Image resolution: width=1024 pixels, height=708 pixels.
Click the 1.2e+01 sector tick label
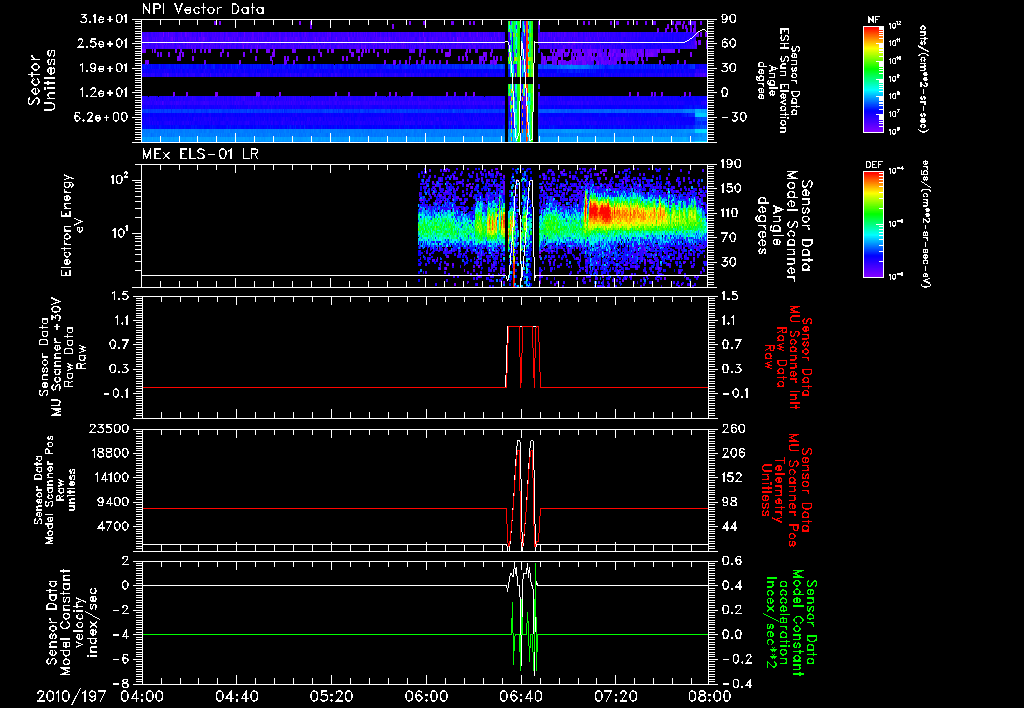(x=103, y=93)
